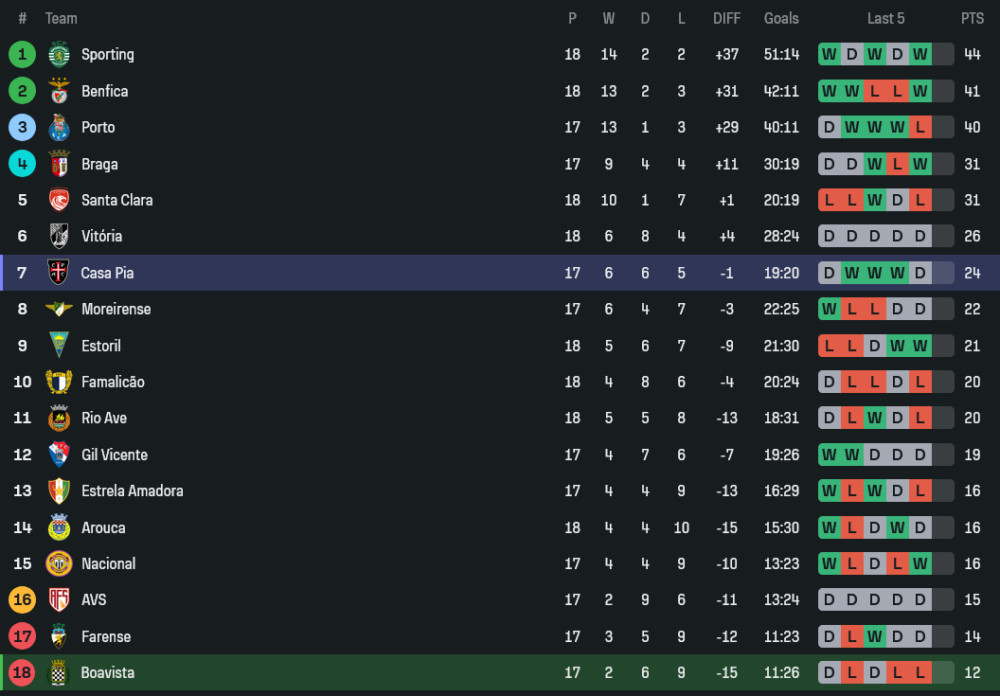Open the Santa Clara team link
The width and height of the screenshot is (1000, 696).
[x=117, y=200]
